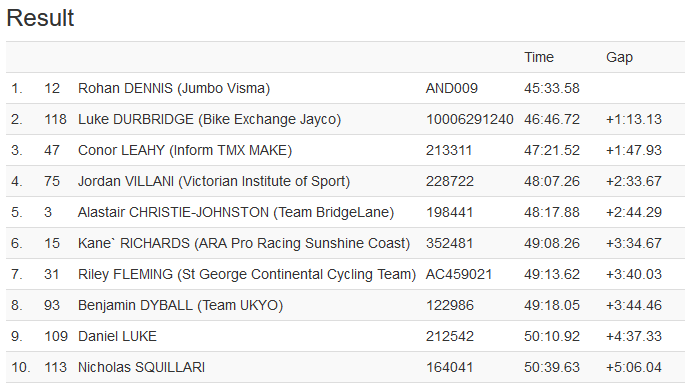The width and height of the screenshot is (690, 389).
Task: Select gap value +5:06.04
Action: coord(634,367)
